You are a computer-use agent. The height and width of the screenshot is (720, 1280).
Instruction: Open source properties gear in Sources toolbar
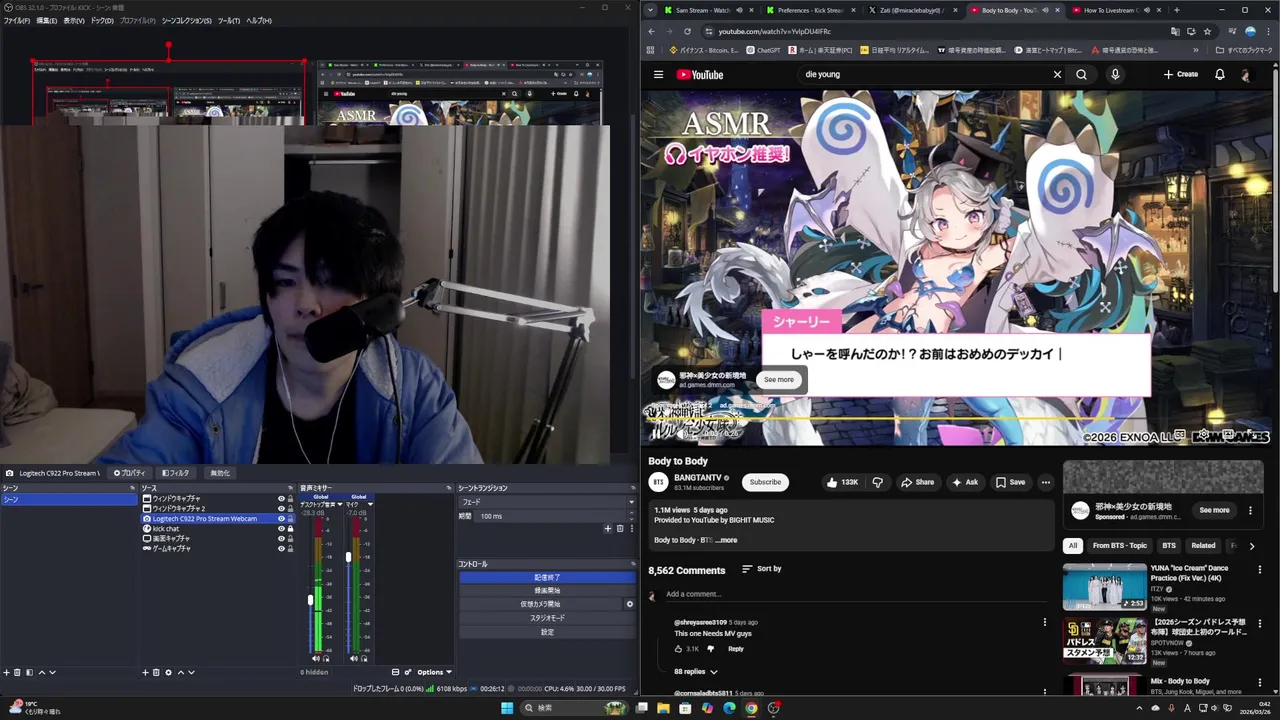[x=168, y=672]
